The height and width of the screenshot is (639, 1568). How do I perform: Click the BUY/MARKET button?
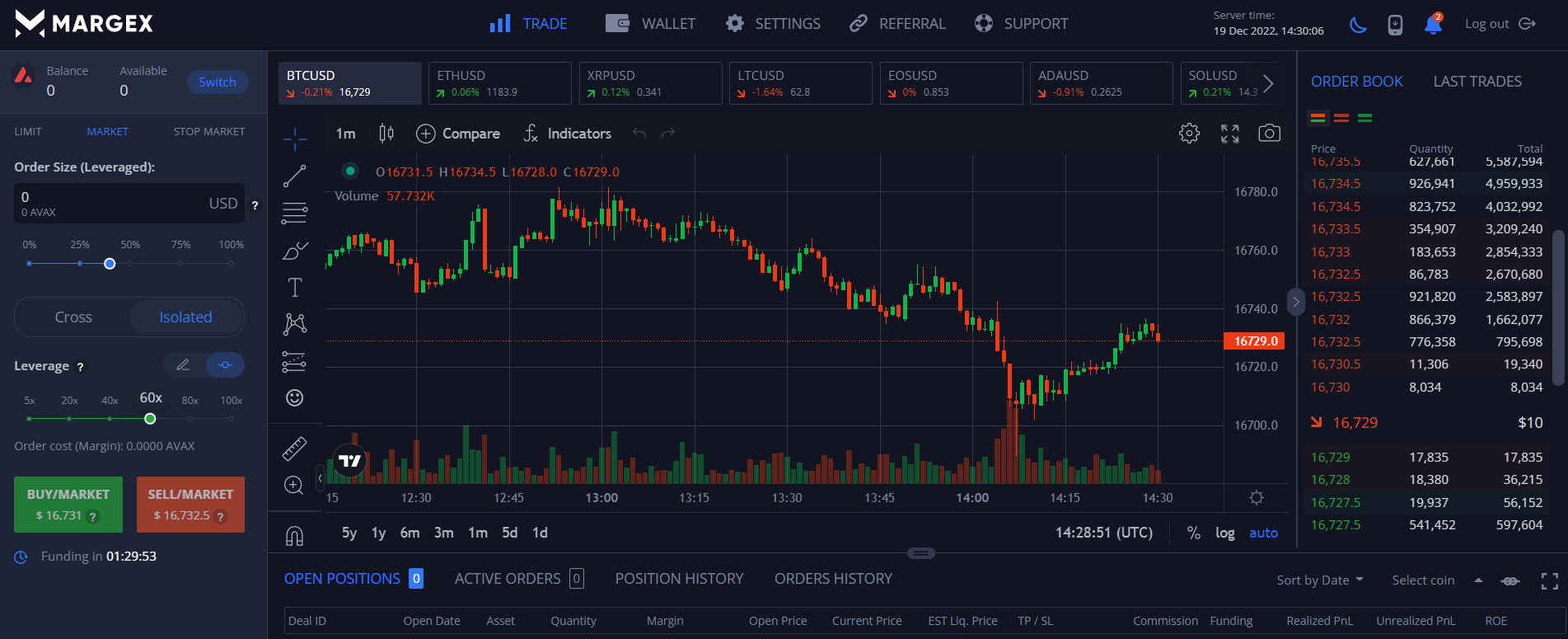[x=68, y=504]
